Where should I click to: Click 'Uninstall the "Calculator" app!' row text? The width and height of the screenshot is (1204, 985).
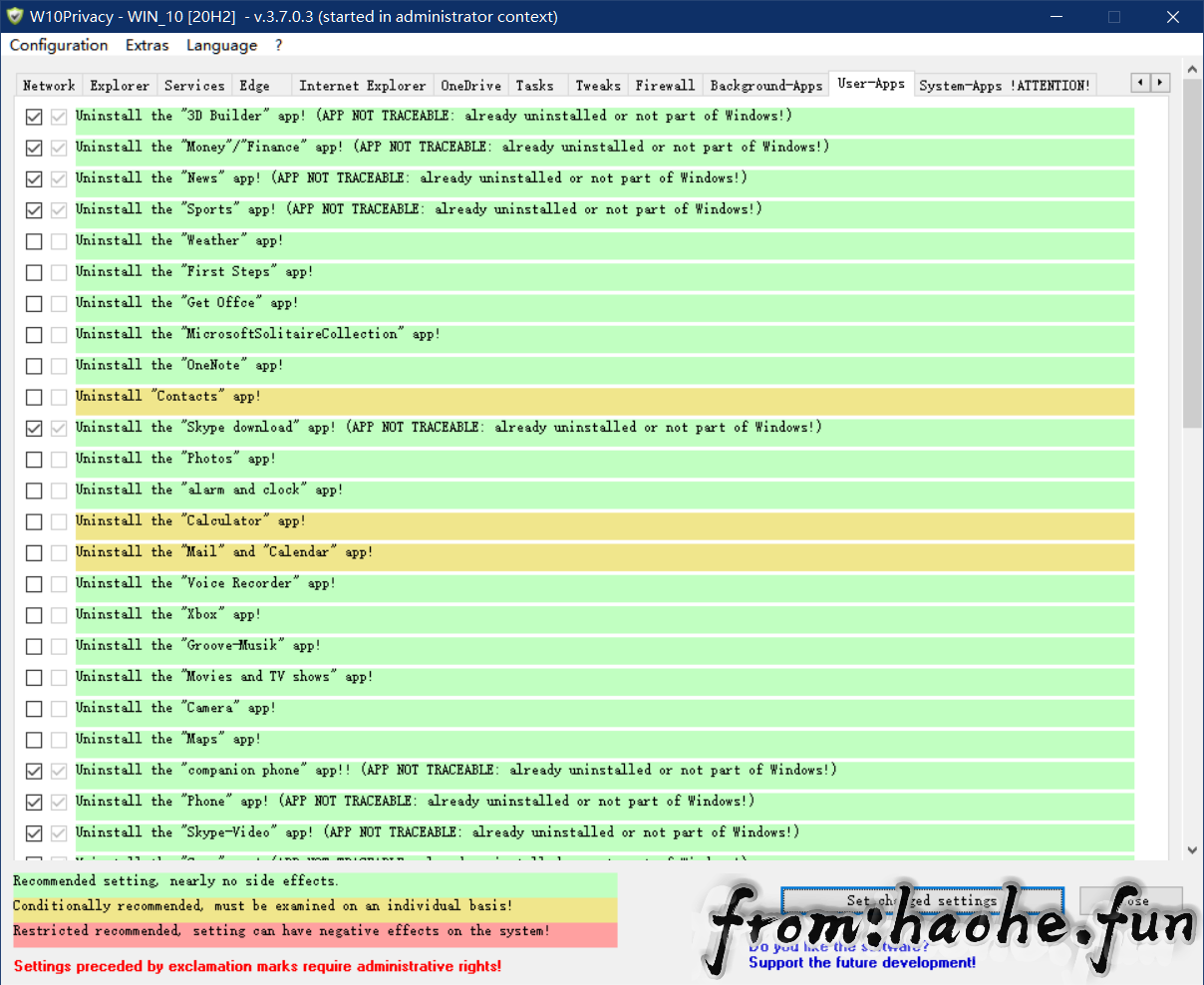tap(190, 520)
